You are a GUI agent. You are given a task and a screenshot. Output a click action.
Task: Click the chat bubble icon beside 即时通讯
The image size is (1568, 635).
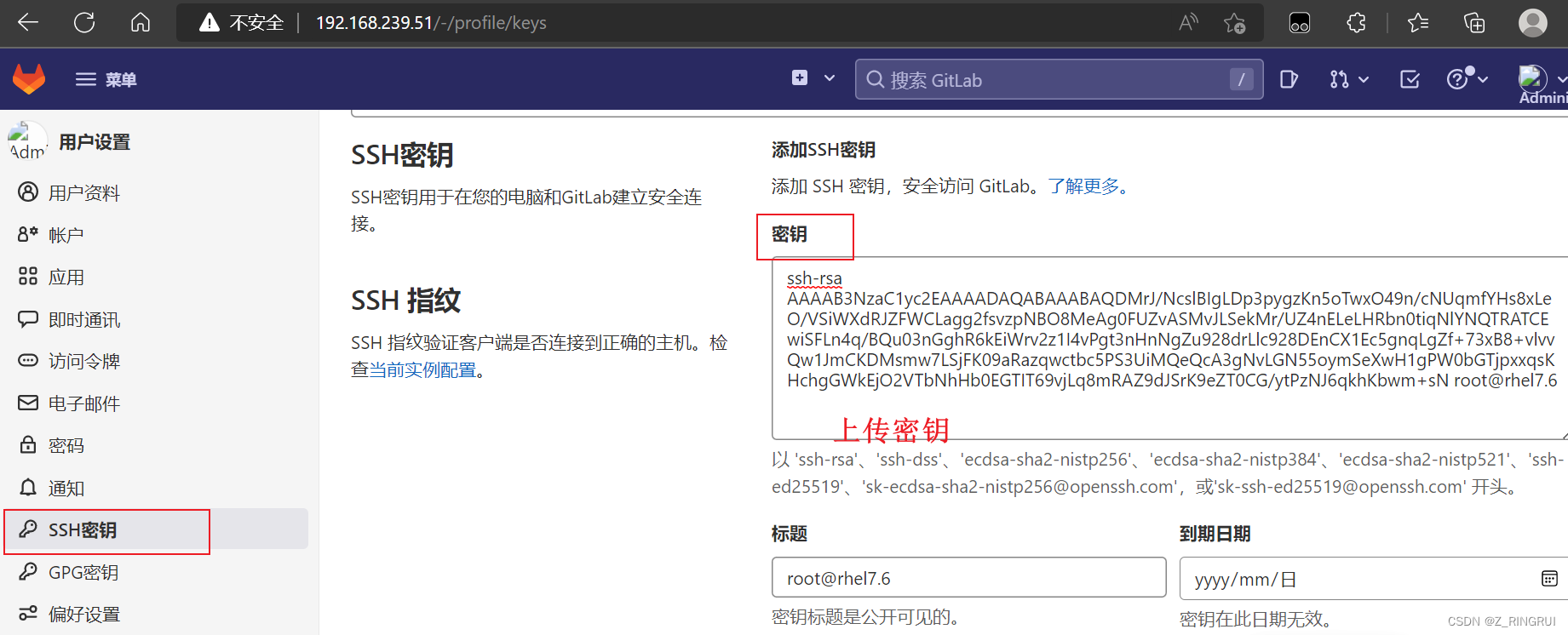28,319
